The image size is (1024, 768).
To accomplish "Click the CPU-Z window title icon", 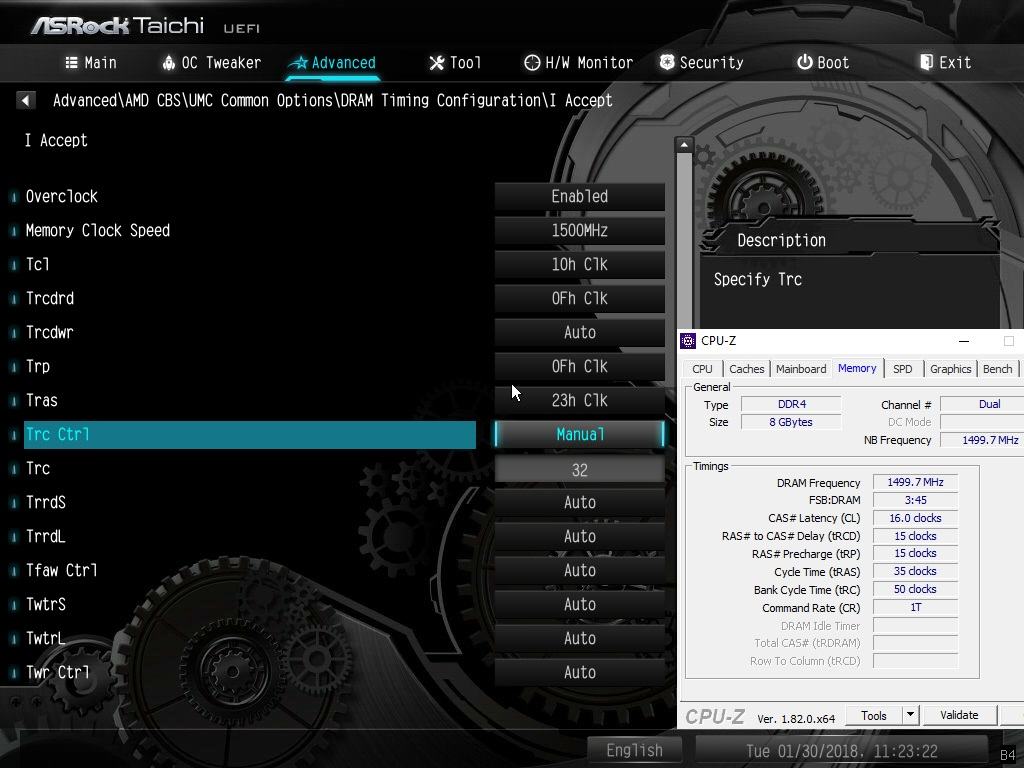I will [688, 341].
